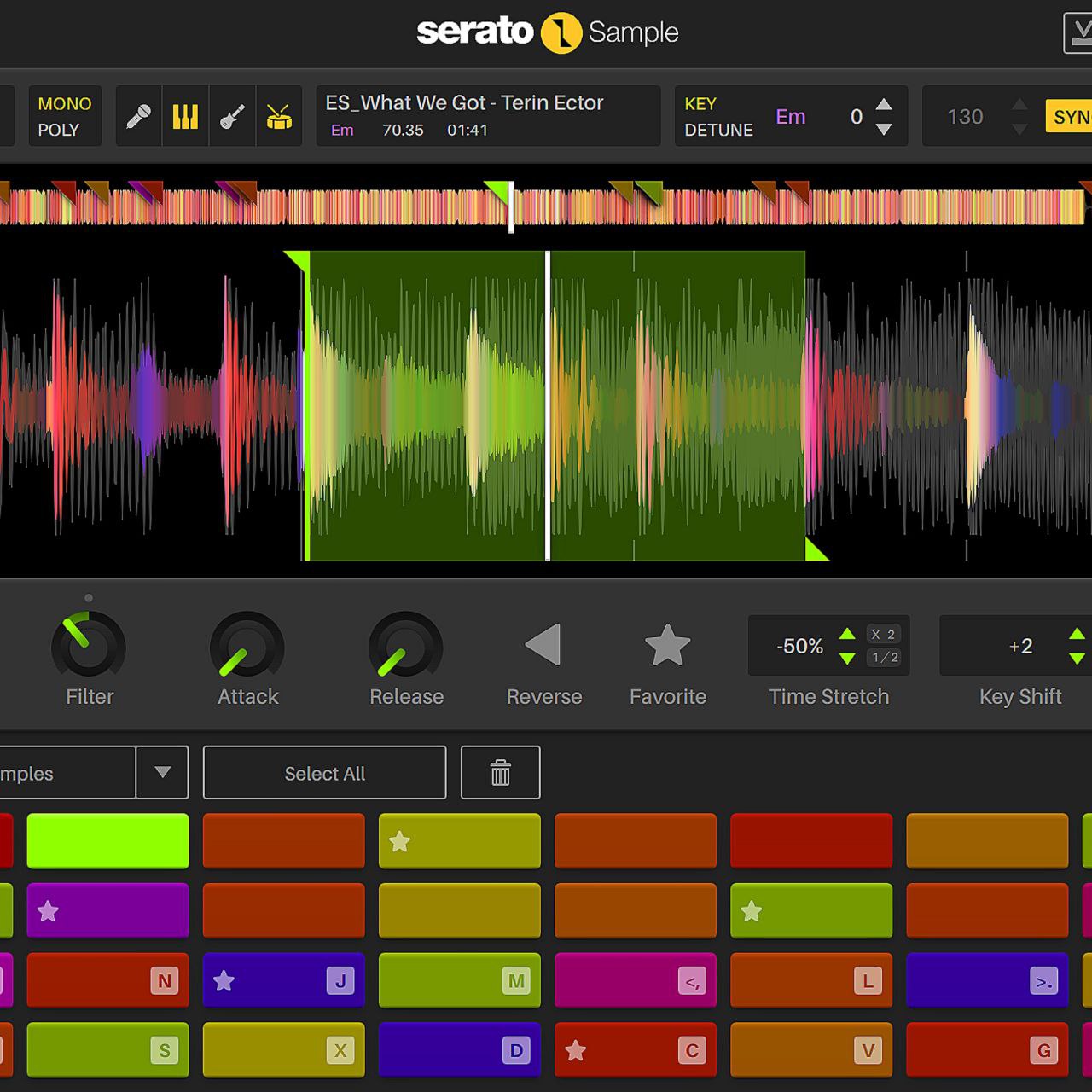This screenshot has width=1092, height=1092.
Task: Click the -50% Time Stretch value
Action: click(799, 646)
